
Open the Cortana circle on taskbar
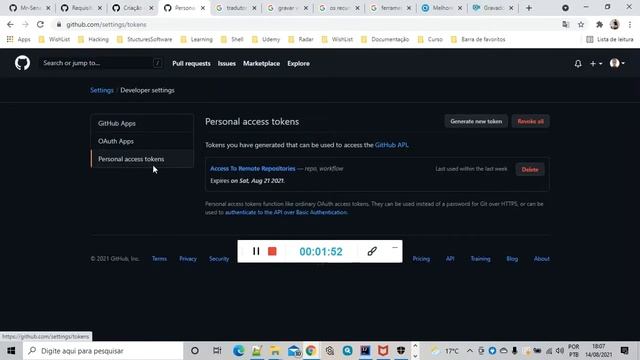tap(195, 351)
